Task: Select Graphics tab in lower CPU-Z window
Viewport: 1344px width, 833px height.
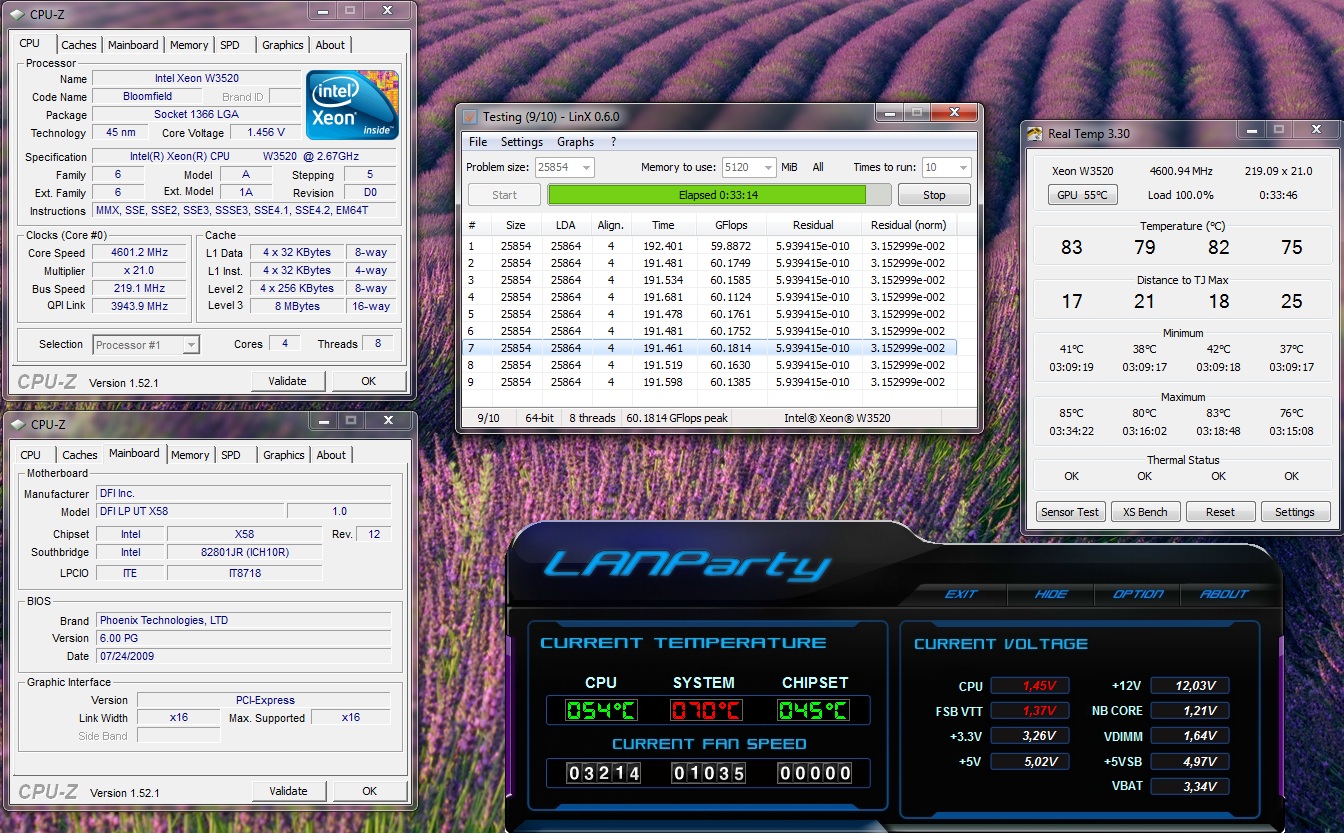Action: coord(284,455)
